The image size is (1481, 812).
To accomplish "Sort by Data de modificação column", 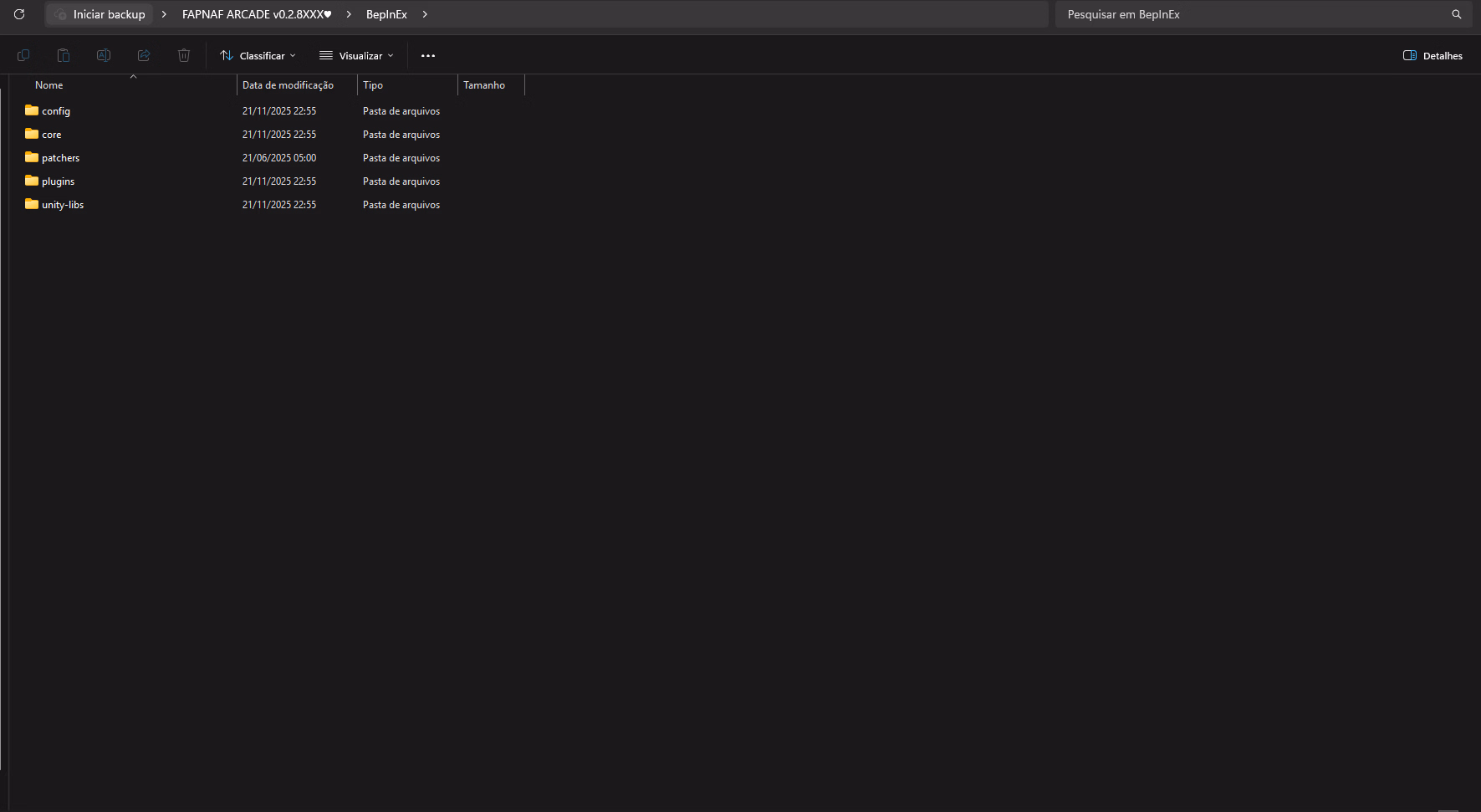I will 288,85.
